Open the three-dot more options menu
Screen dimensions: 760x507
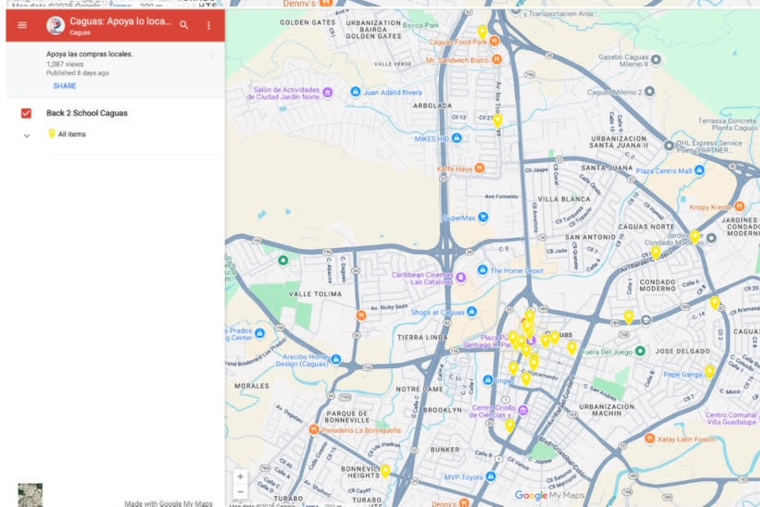209,25
